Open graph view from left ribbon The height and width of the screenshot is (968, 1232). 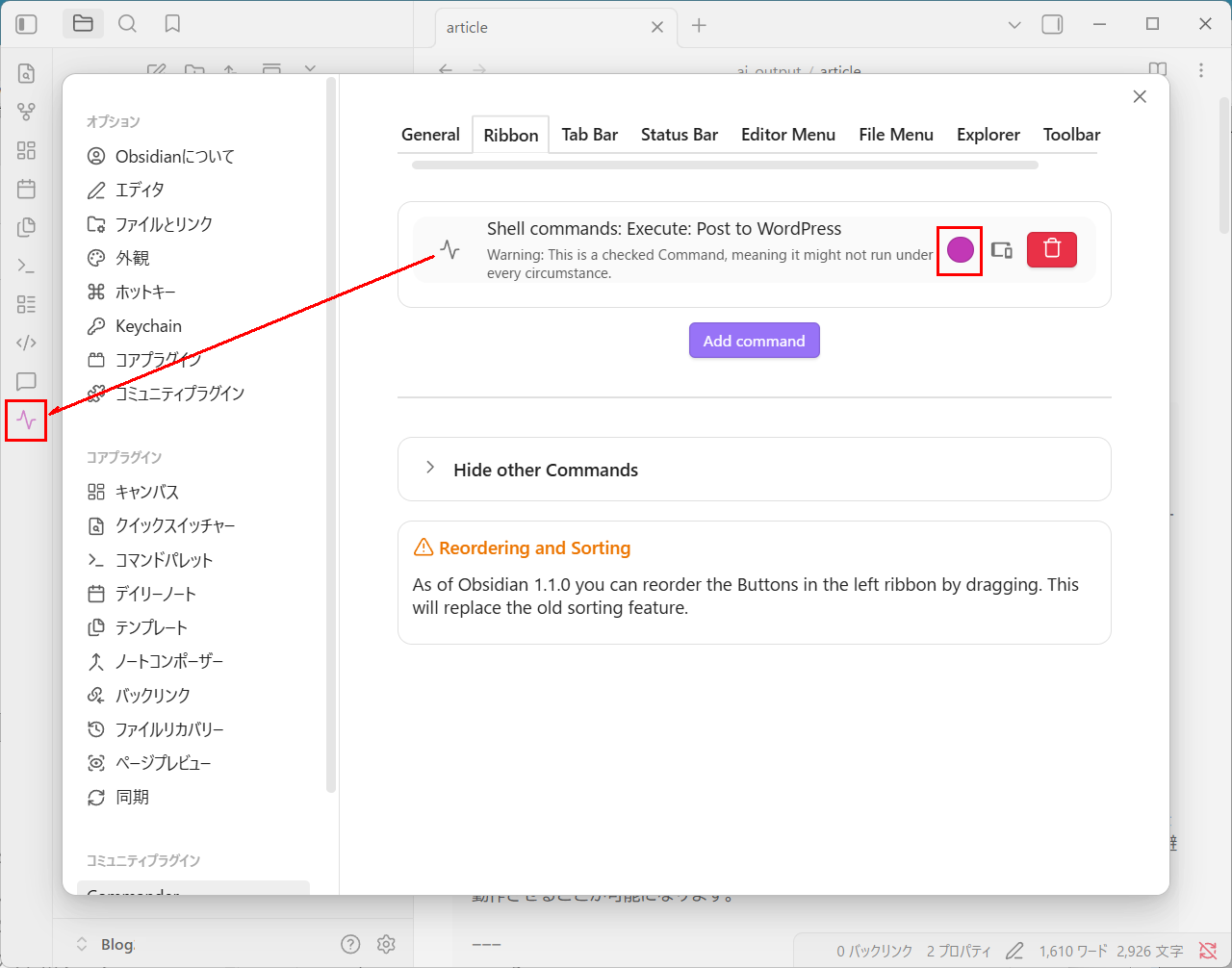(26, 112)
